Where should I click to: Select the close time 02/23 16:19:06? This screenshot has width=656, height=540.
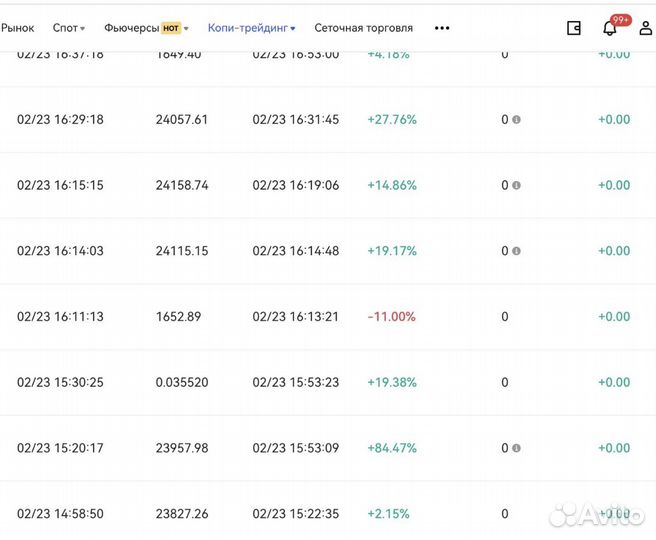click(295, 185)
